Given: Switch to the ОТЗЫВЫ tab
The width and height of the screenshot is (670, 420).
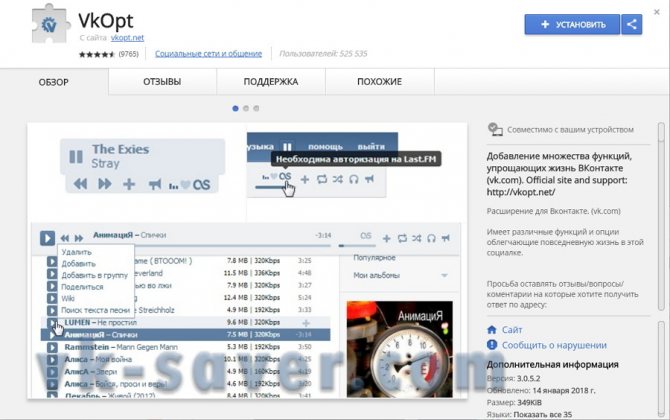Looking at the screenshot, I should click(162, 82).
